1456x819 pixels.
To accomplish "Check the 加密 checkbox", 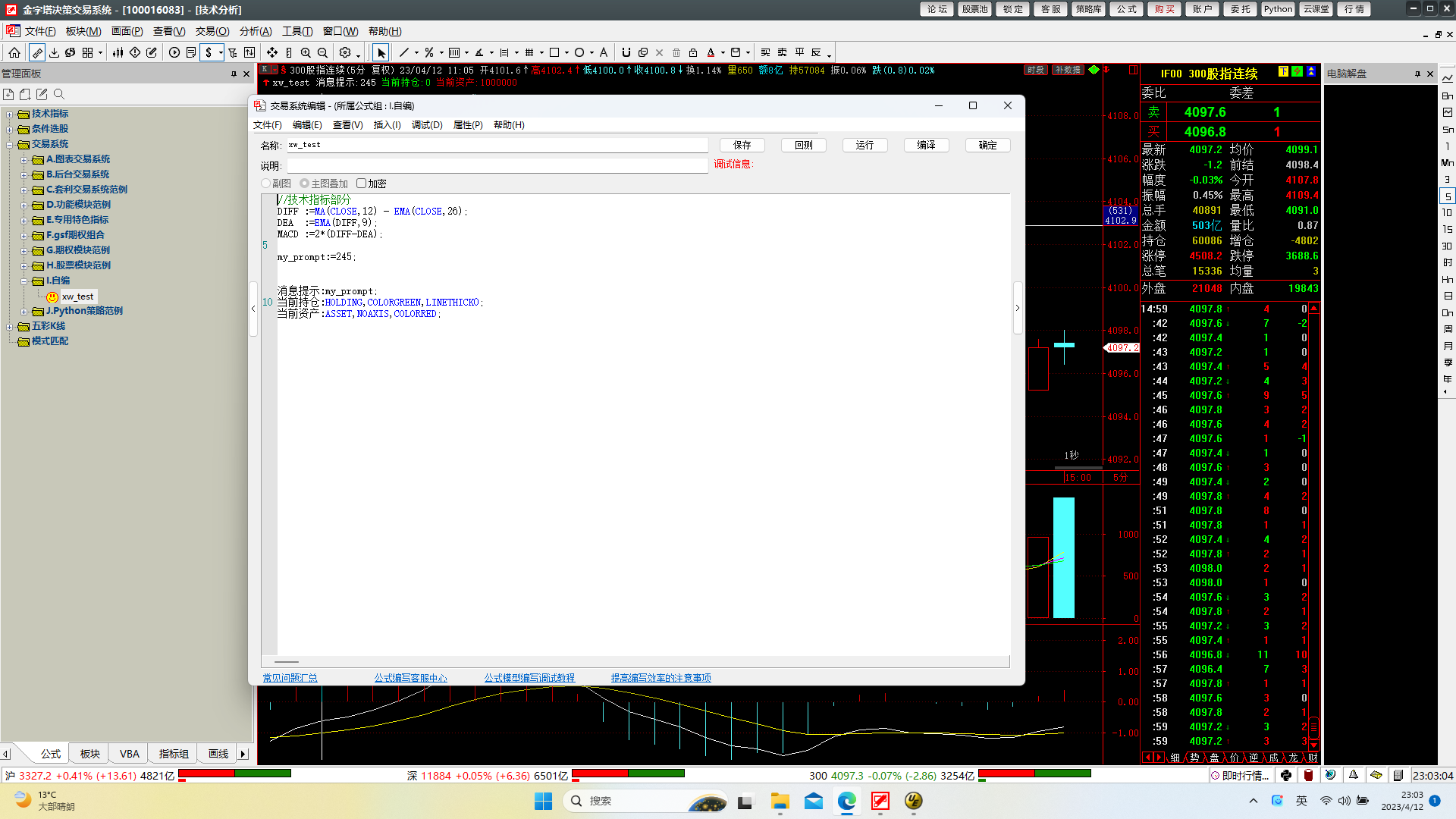I will (362, 184).
